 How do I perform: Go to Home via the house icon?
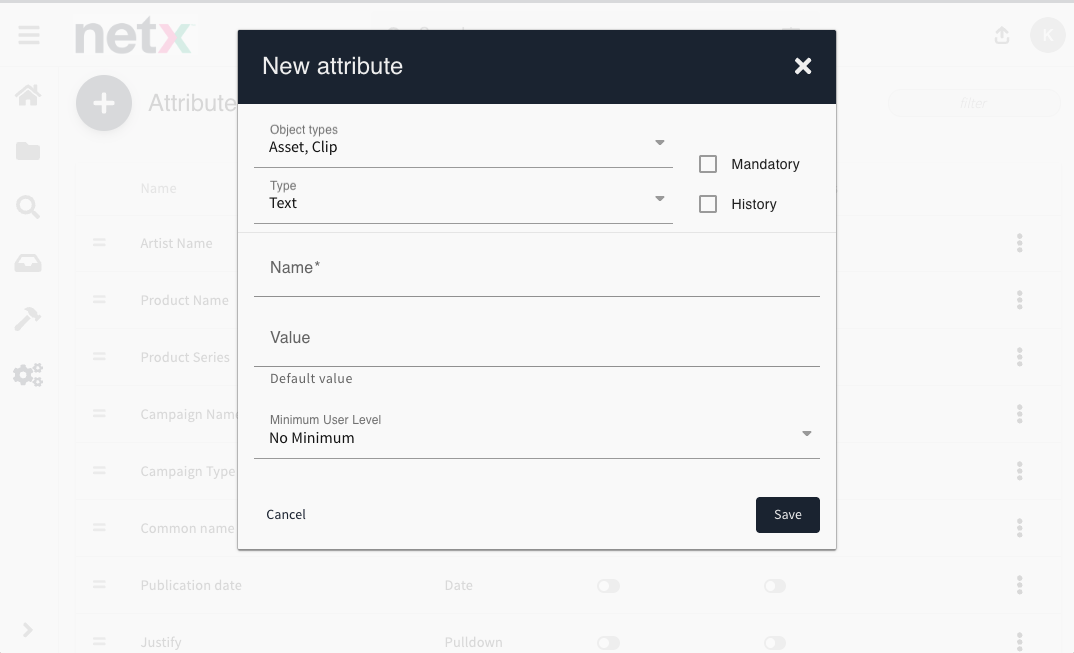[x=28, y=95]
